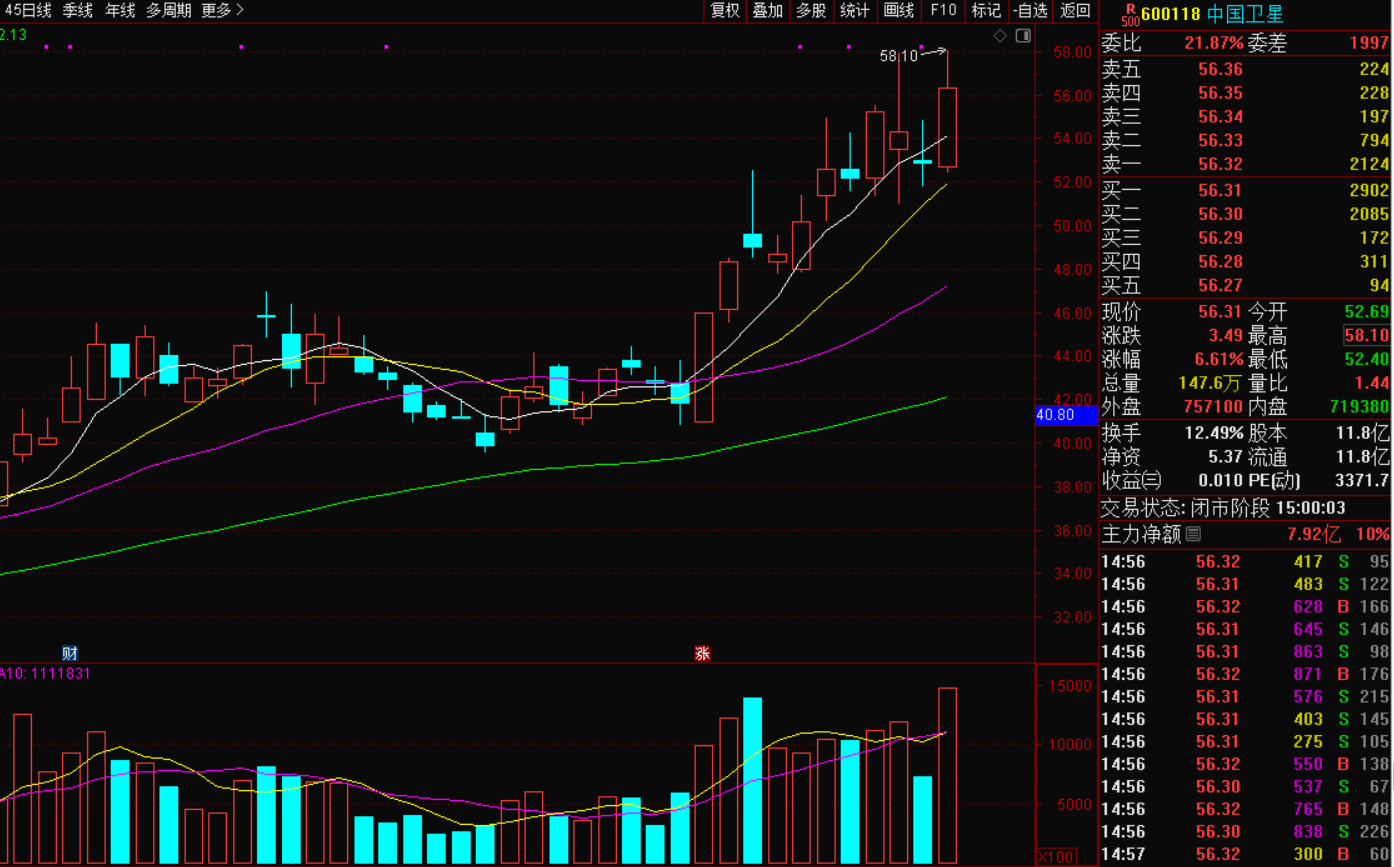Screen dimensions: 1394x867
Task: Click the 最低 52.40 low value
Action: (1367, 360)
